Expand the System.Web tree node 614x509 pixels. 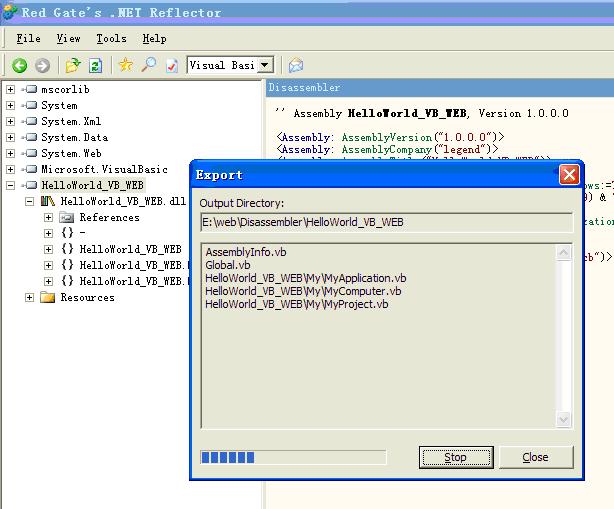[x=10, y=153]
